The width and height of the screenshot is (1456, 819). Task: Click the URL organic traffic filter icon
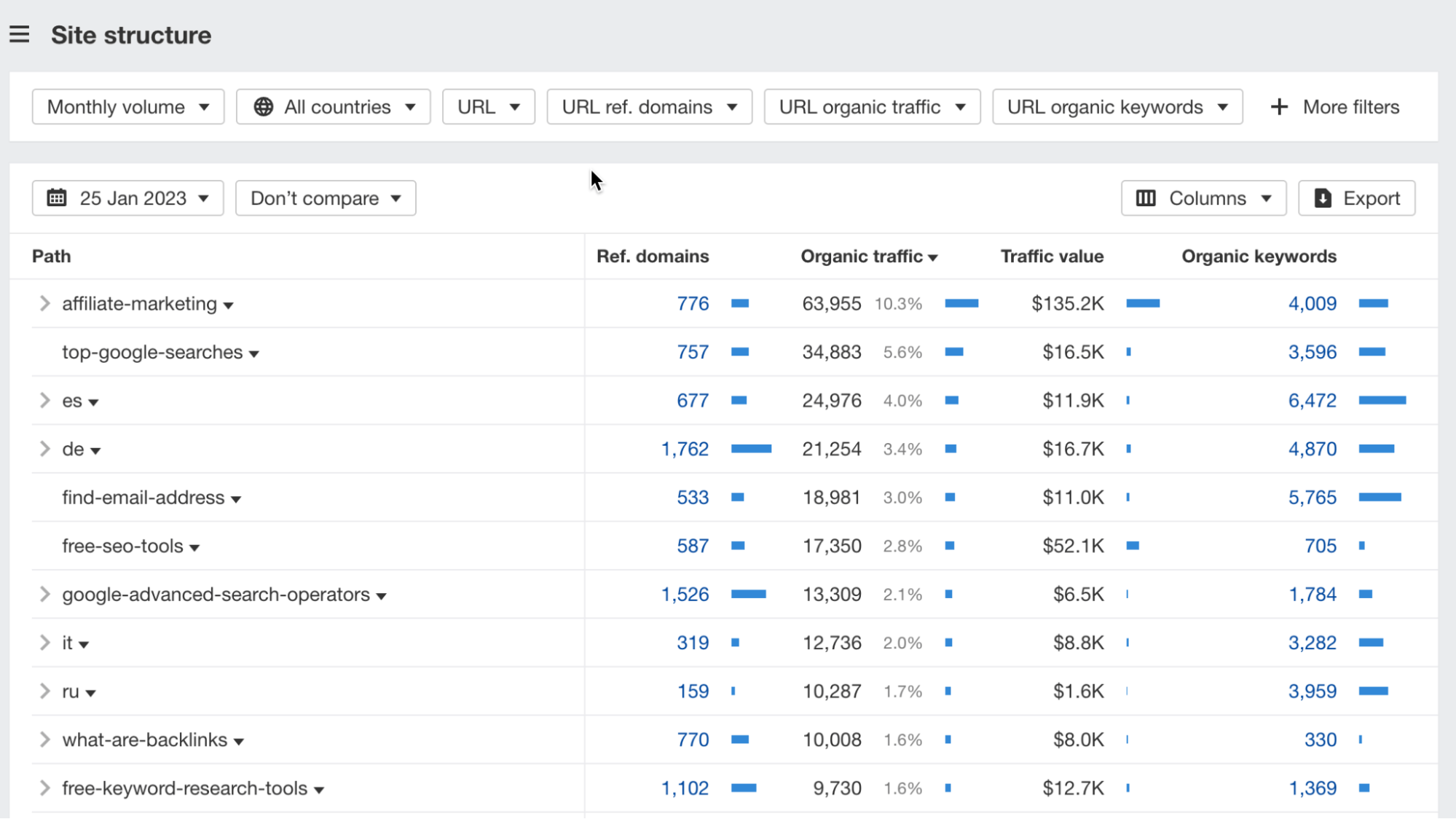tap(957, 107)
